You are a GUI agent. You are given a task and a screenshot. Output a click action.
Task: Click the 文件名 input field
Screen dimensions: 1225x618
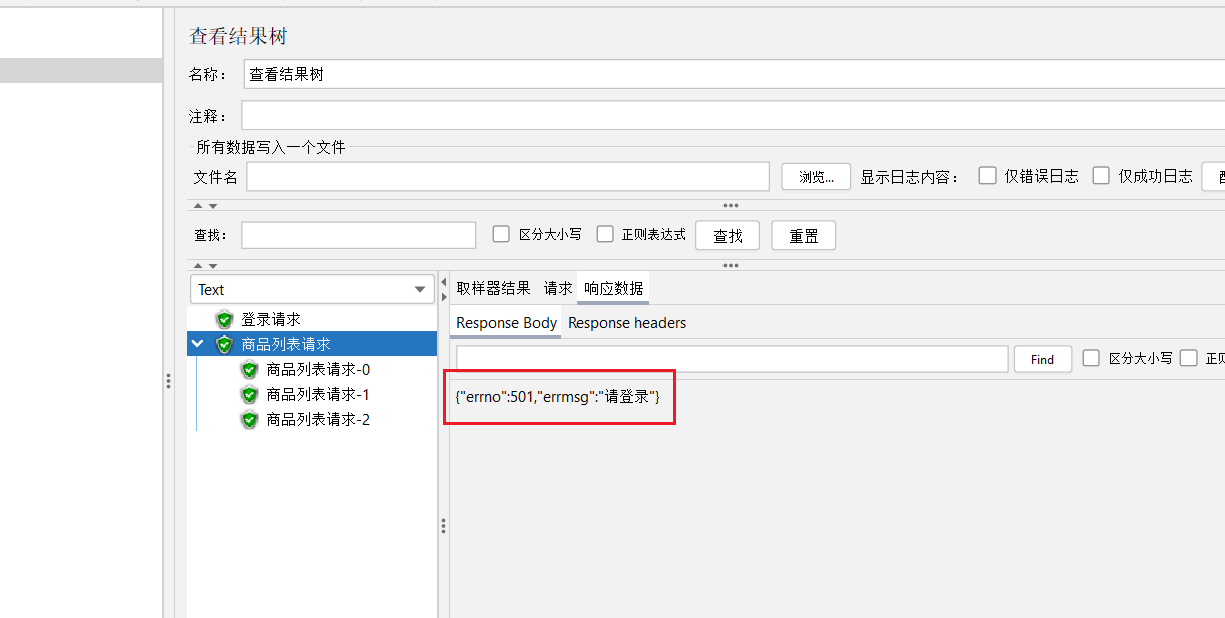pos(507,177)
